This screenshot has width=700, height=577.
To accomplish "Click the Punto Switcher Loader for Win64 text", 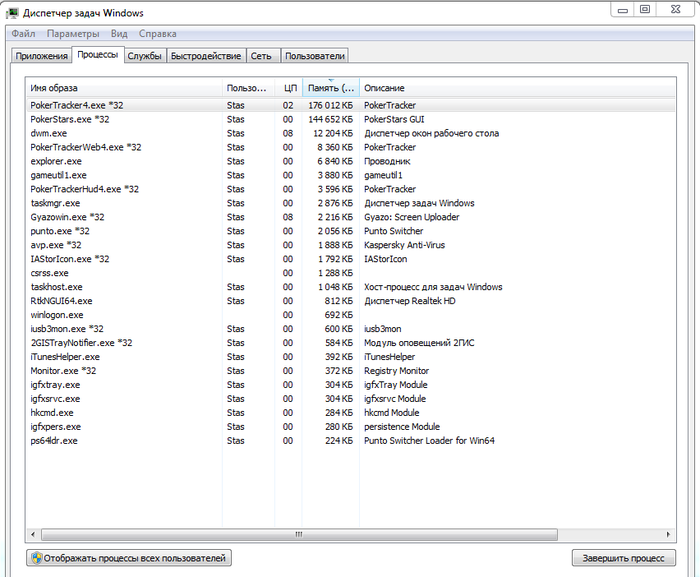I will (429, 440).
